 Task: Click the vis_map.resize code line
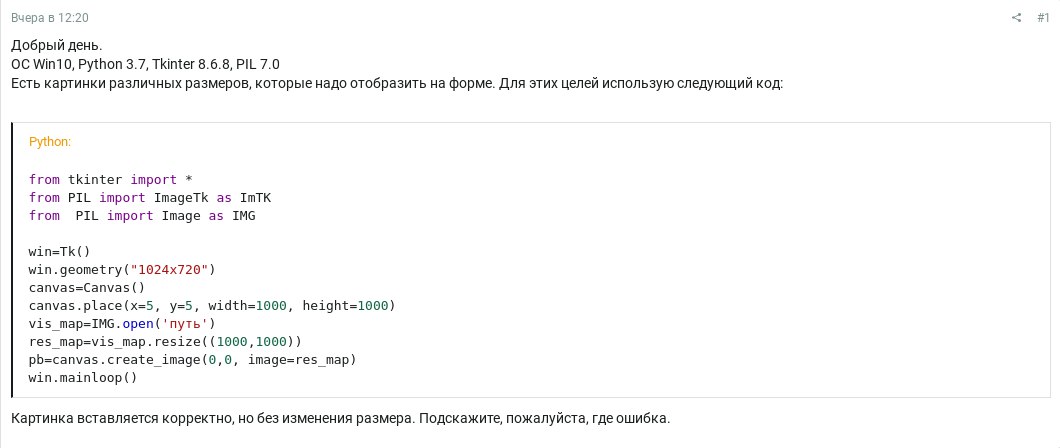pyautogui.click(x=169, y=341)
